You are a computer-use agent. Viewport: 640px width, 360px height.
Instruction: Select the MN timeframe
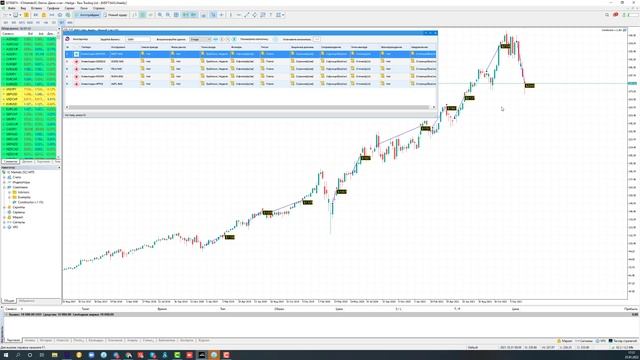point(70,23)
